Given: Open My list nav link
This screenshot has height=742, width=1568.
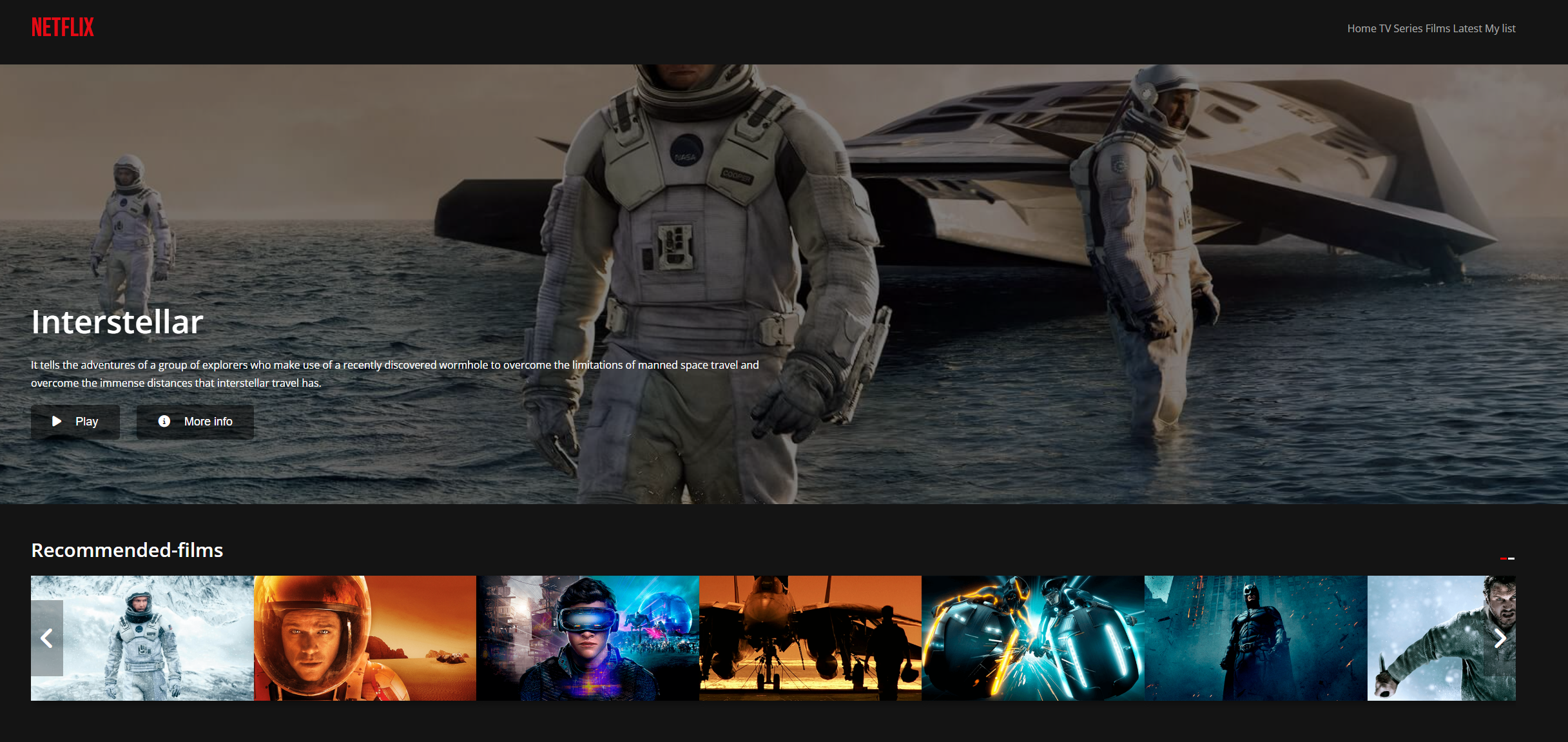Looking at the screenshot, I should click(1500, 28).
